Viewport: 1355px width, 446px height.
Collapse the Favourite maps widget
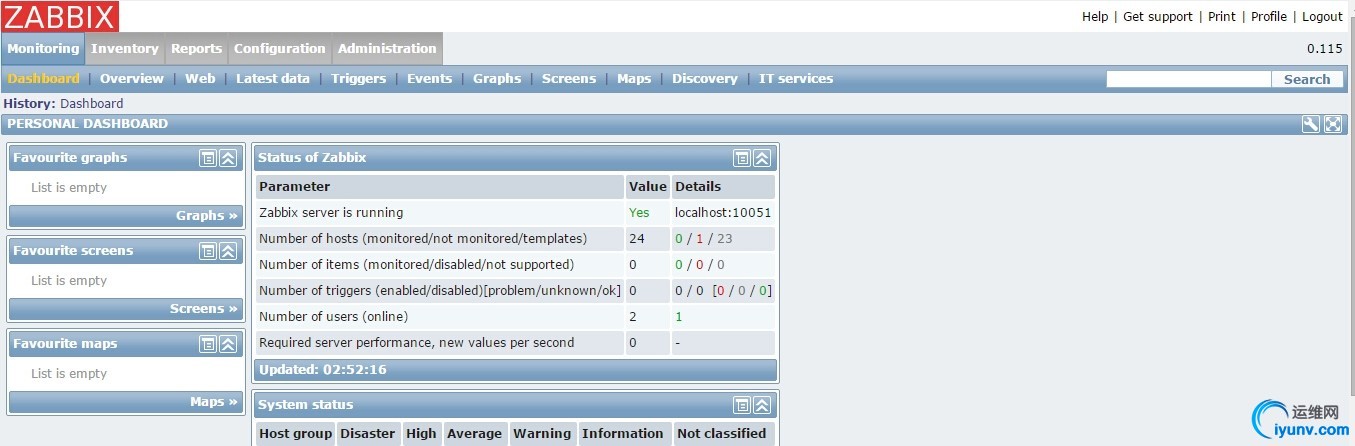pos(228,344)
